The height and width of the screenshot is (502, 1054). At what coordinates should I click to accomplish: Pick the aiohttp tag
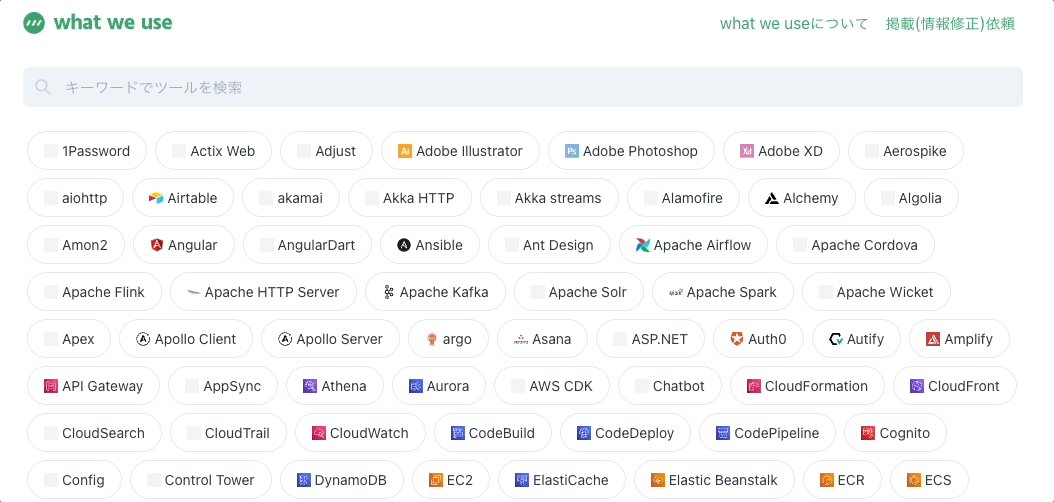(76, 198)
